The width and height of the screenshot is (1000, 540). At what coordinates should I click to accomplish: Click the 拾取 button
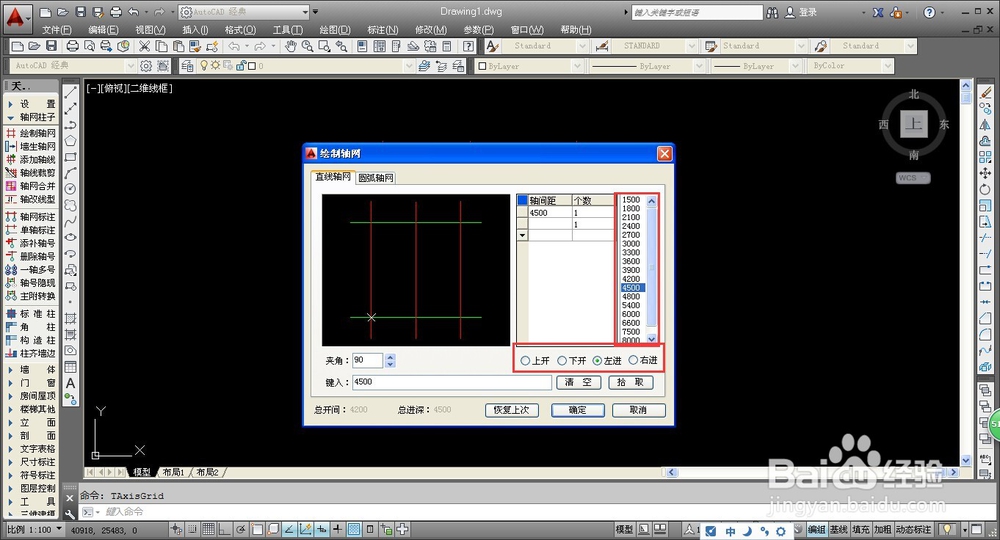(631, 382)
